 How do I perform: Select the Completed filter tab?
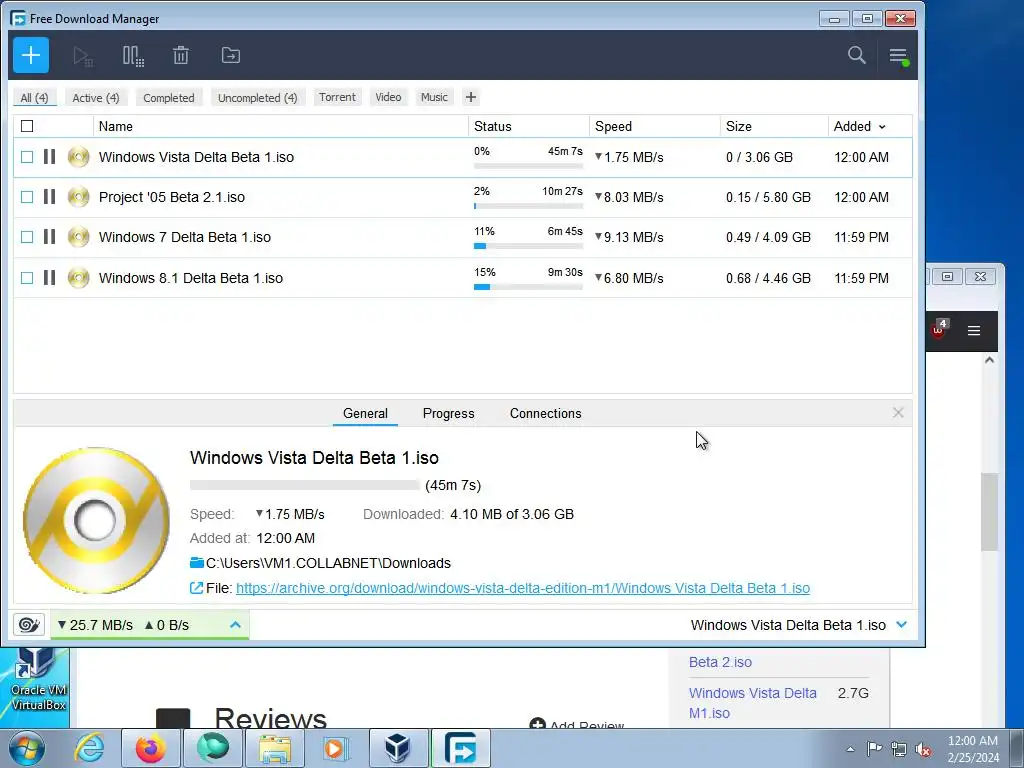(x=168, y=97)
